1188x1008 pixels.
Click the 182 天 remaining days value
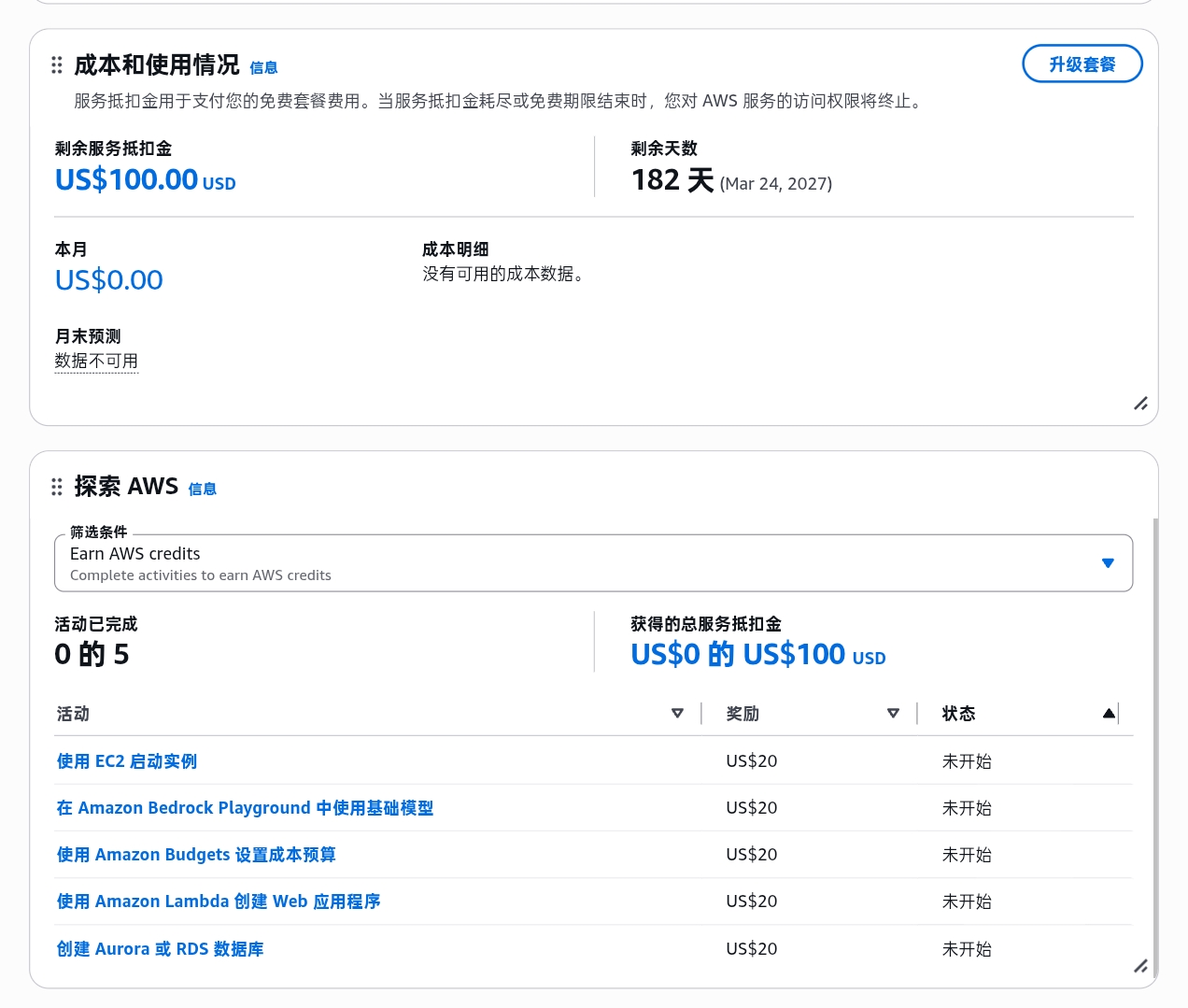pyautogui.click(x=672, y=179)
